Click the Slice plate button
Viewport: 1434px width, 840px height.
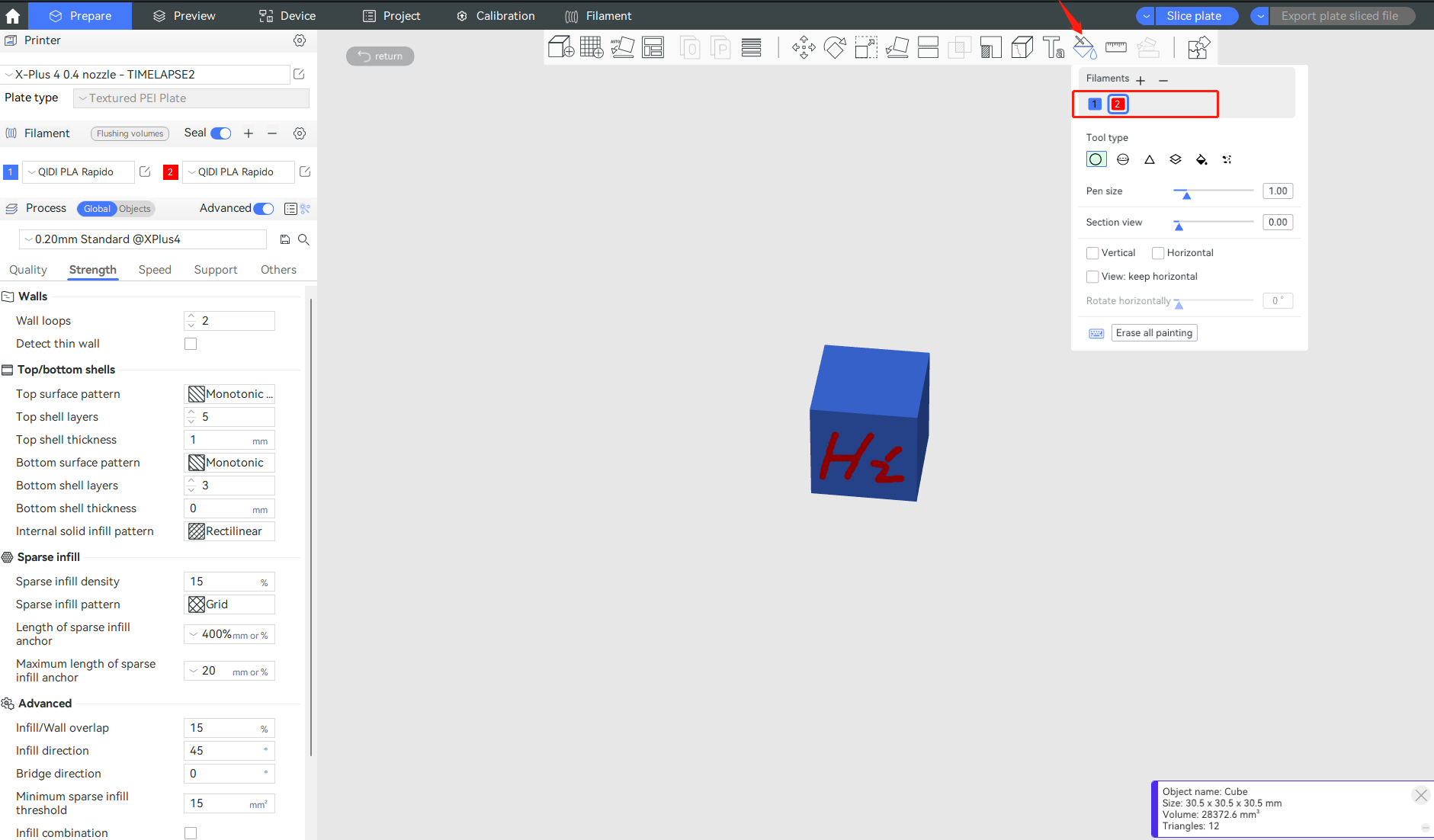pos(1195,15)
